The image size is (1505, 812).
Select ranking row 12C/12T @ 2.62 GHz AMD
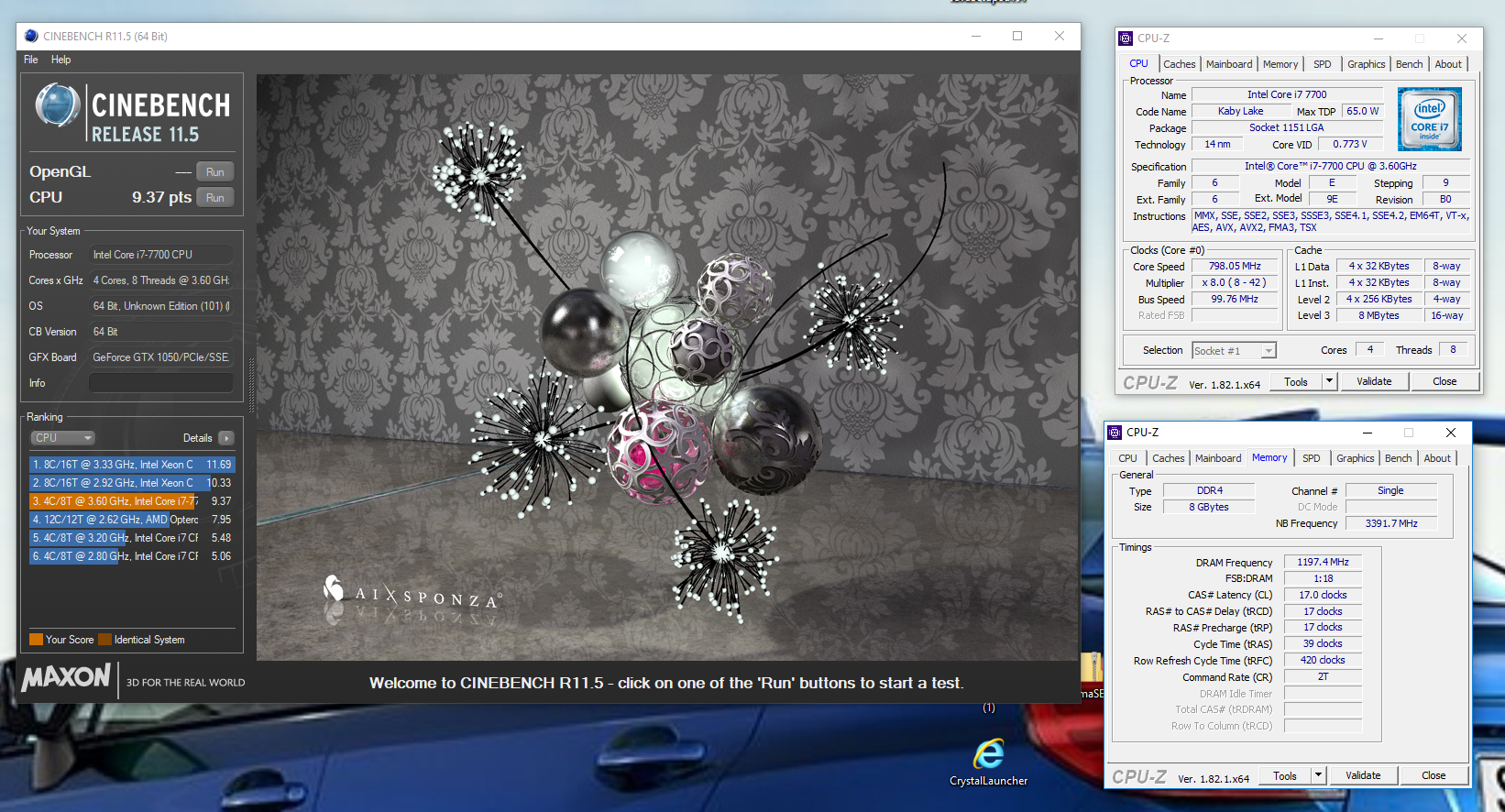point(132,520)
